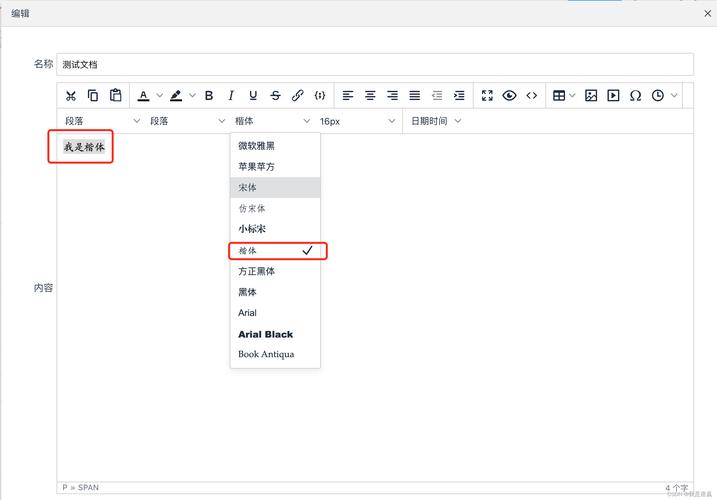
Task: Insert special character with Omega icon
Action: click(x=635, y=96)
